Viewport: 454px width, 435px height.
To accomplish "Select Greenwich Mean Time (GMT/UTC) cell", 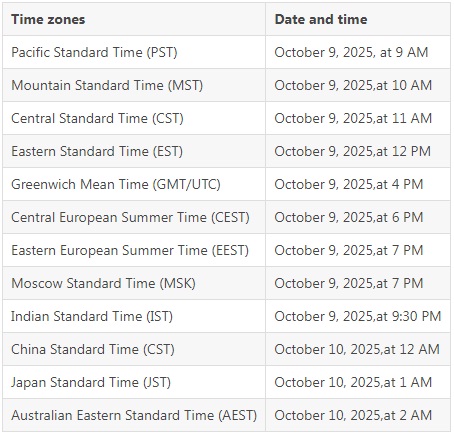I will tap(134, 184).
